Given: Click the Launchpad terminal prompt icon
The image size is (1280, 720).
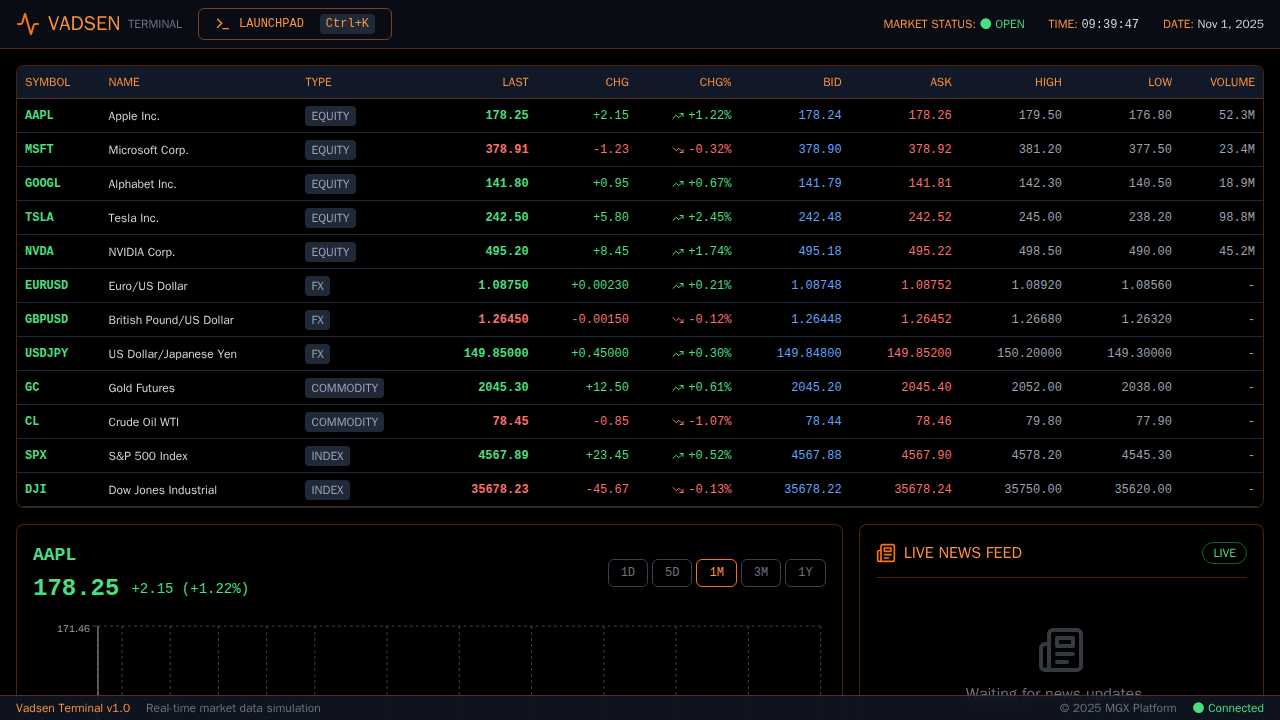Looking at the screenshot, I should (223, 24).
